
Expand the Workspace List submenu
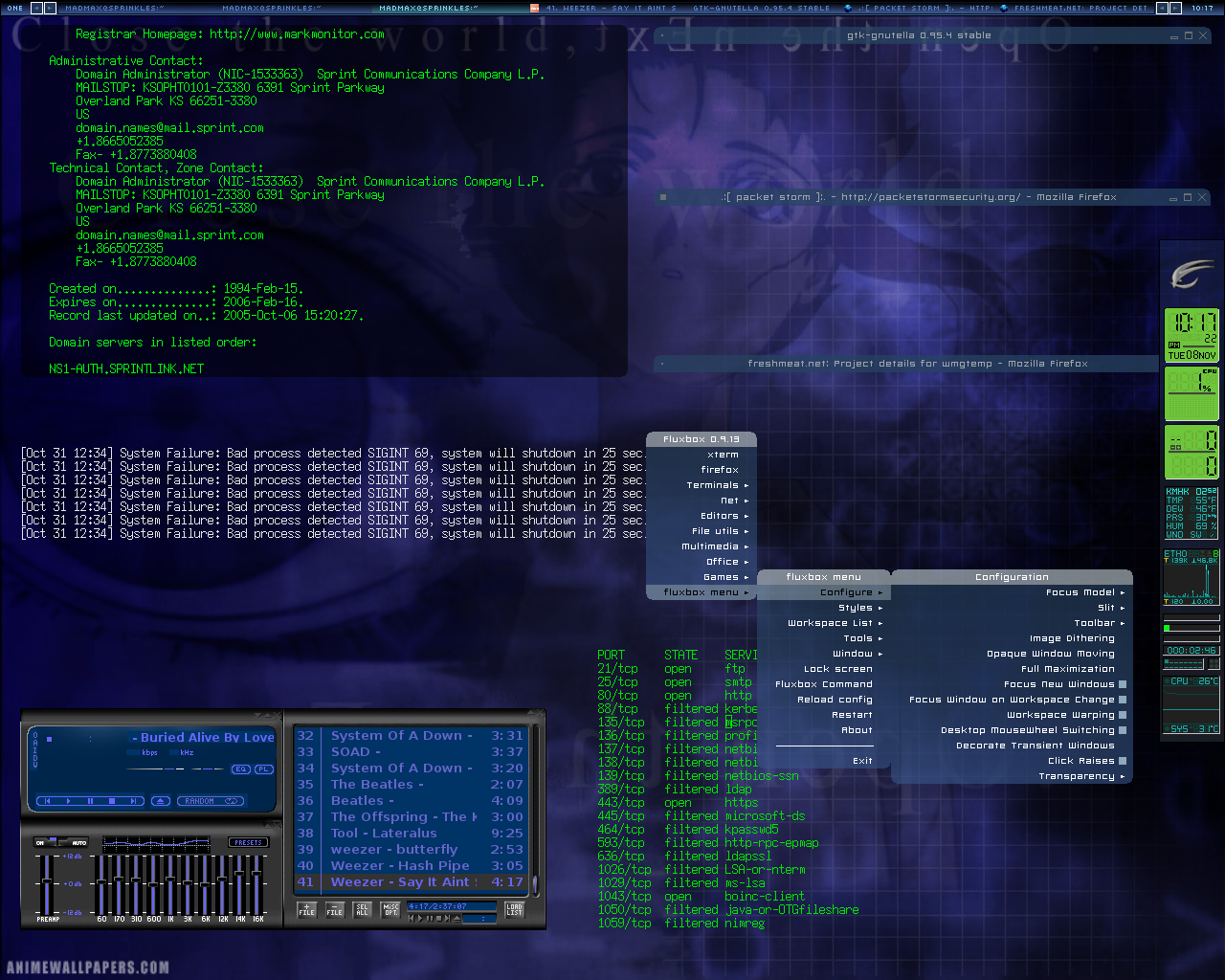(x=824, y=623)
